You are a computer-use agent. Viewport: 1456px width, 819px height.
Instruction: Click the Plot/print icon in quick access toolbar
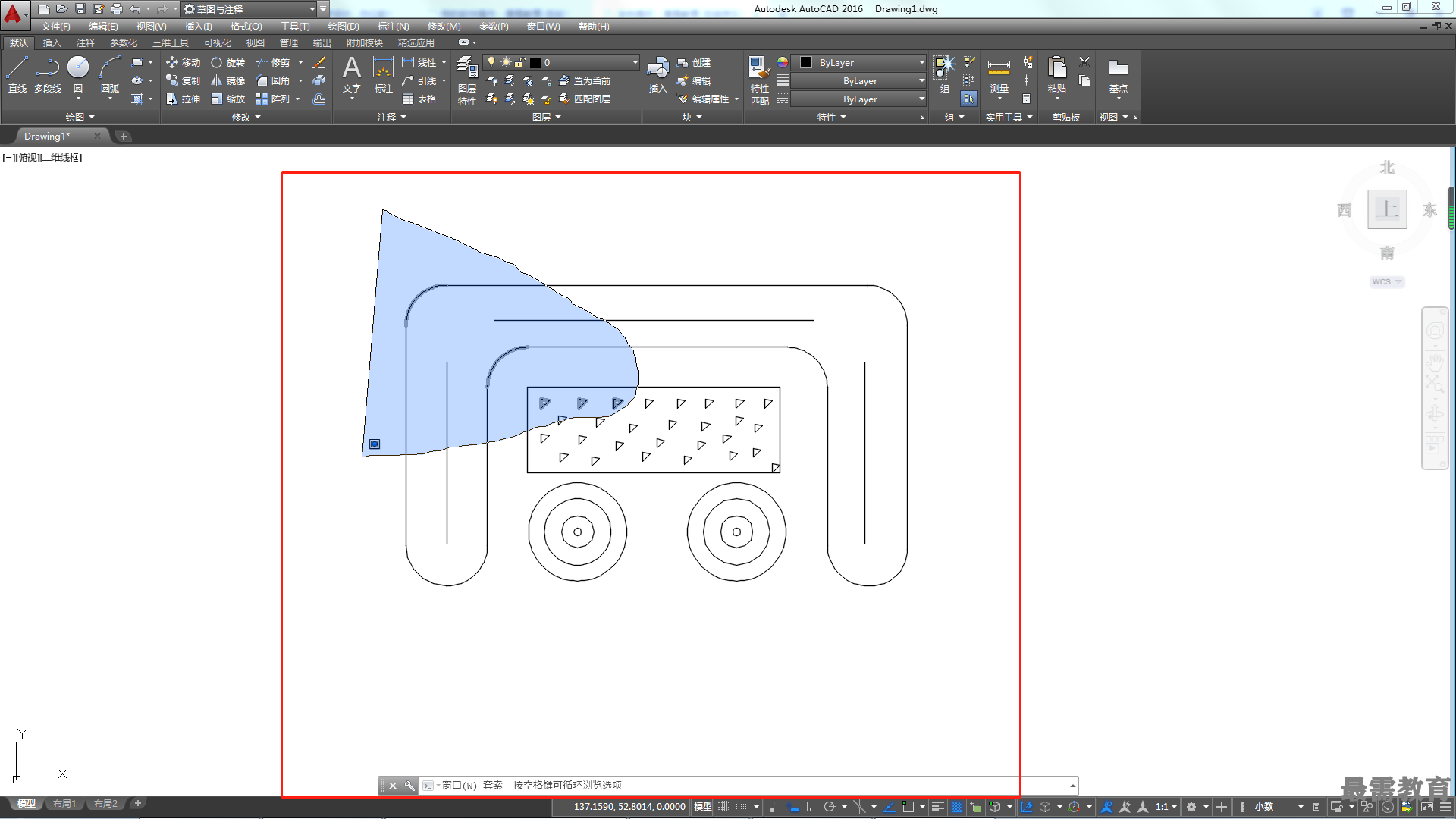(x=116, y=9)
